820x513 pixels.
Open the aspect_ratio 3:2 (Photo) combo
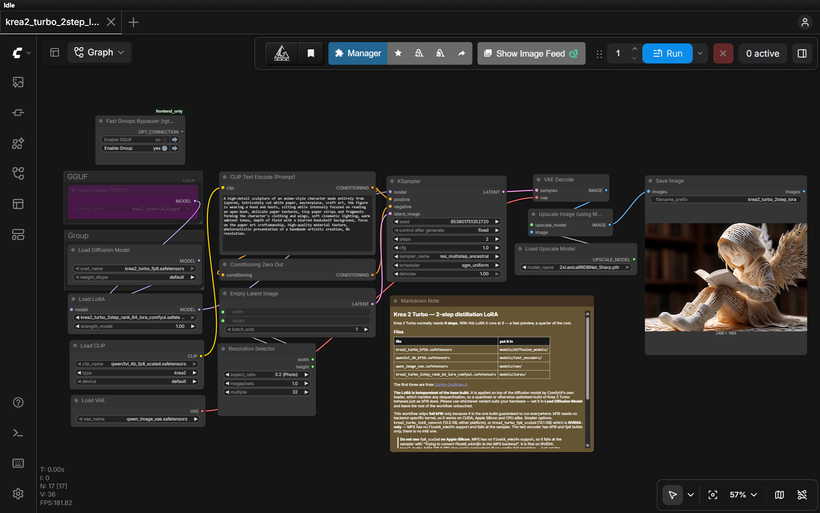[x=267, y=374]
